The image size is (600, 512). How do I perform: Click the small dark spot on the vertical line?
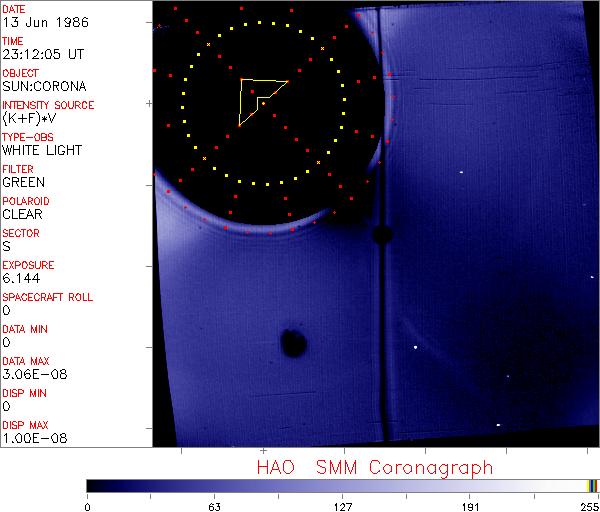click(x=381, y=235)
